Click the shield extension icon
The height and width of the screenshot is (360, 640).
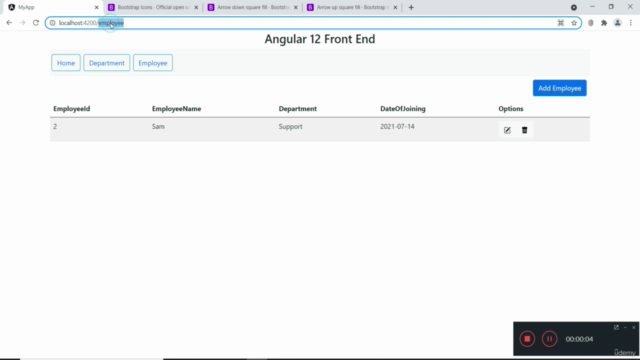(x=591, y=23)
